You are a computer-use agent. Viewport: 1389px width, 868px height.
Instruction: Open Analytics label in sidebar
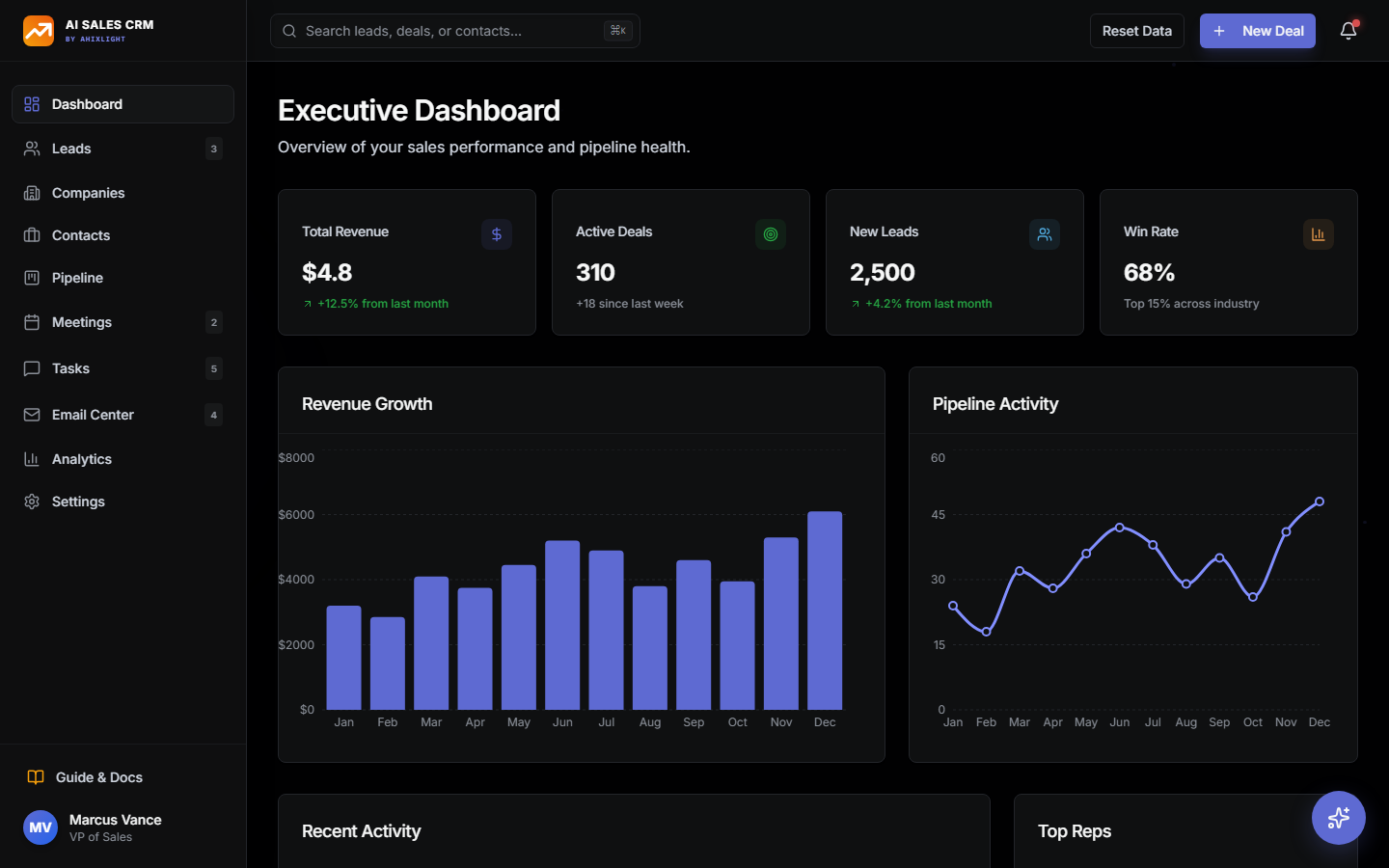[82, 459]
